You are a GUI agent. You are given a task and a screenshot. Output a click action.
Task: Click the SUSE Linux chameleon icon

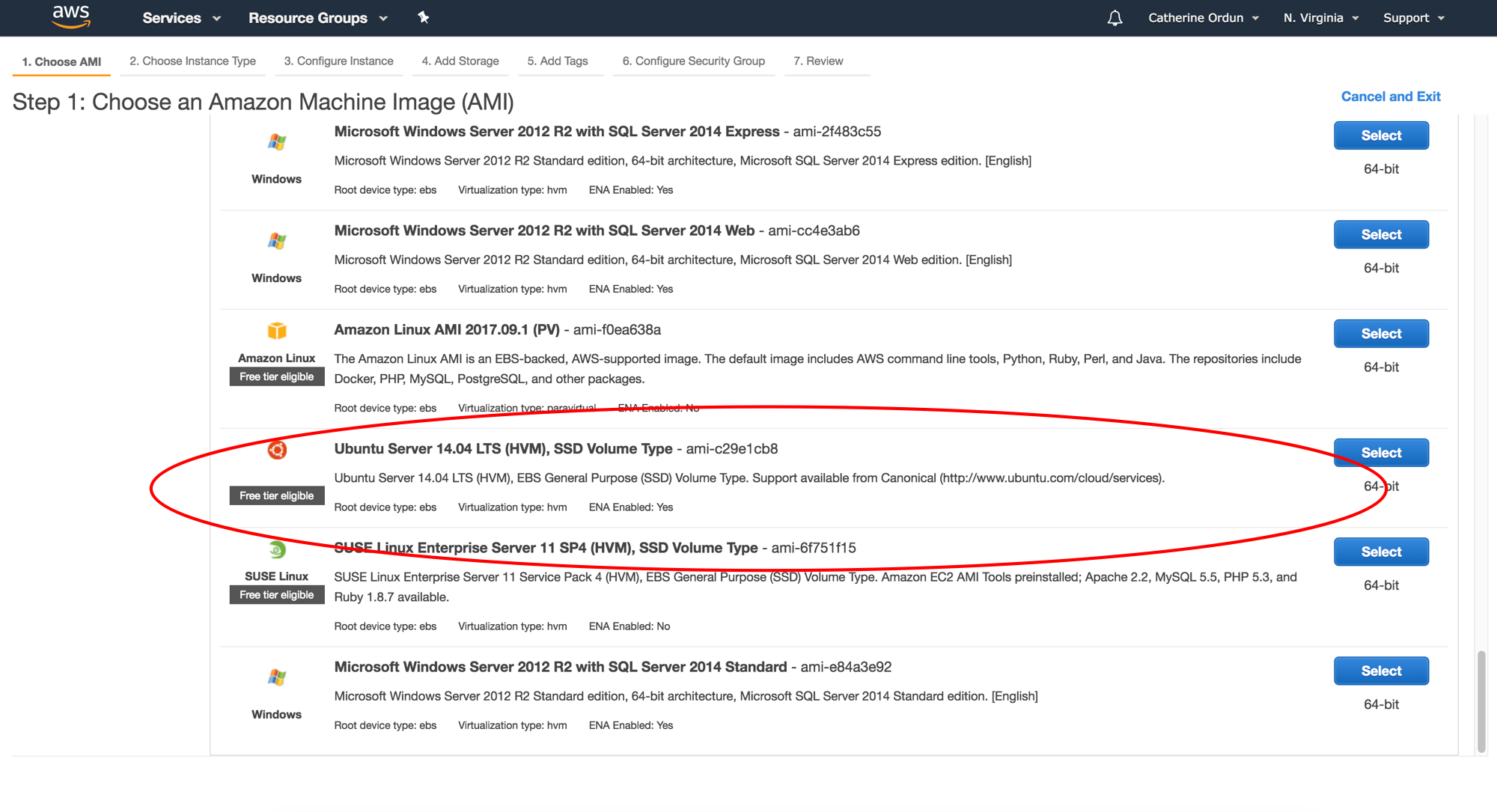(x=277, y=550)
